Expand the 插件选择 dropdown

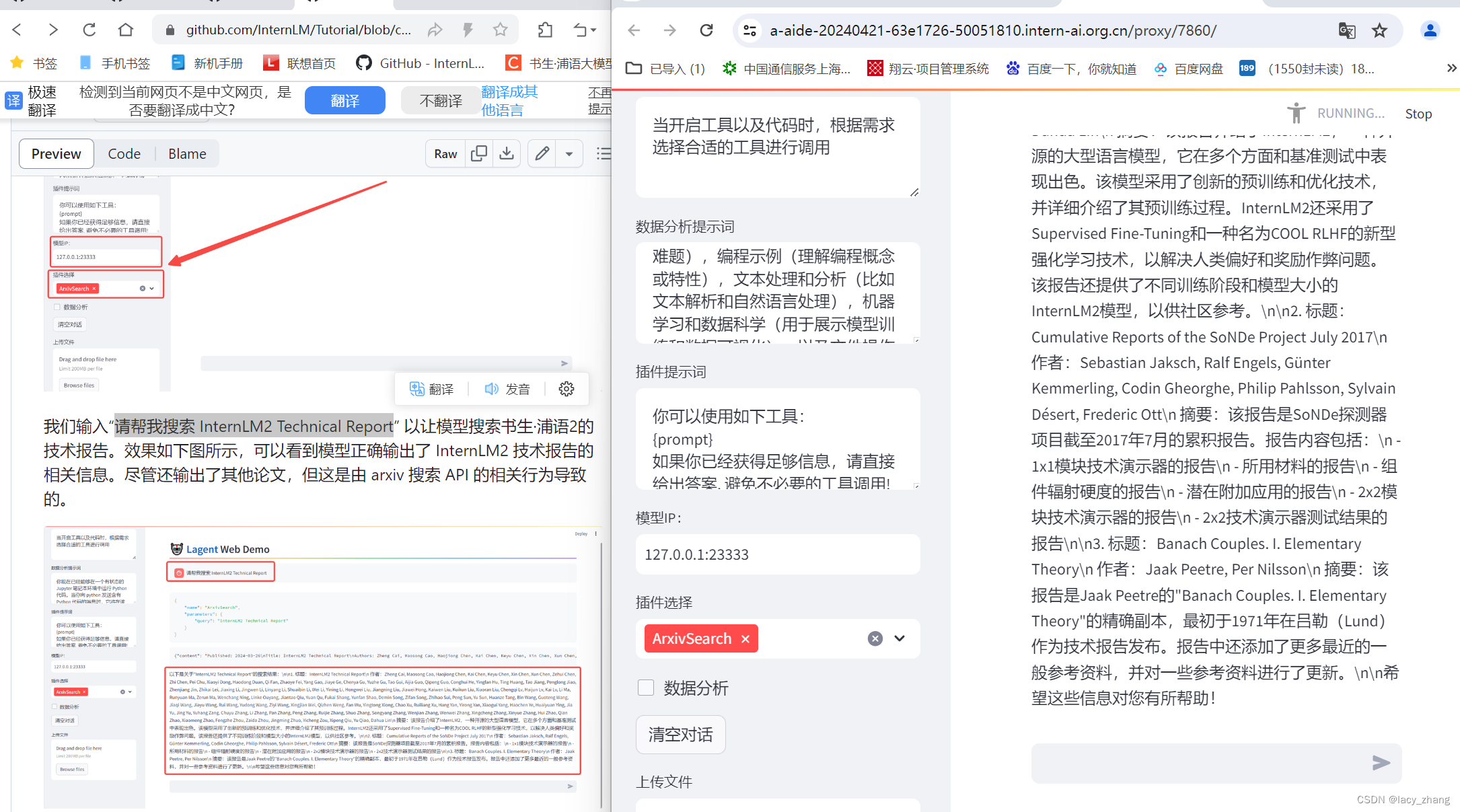pos(900,638)
